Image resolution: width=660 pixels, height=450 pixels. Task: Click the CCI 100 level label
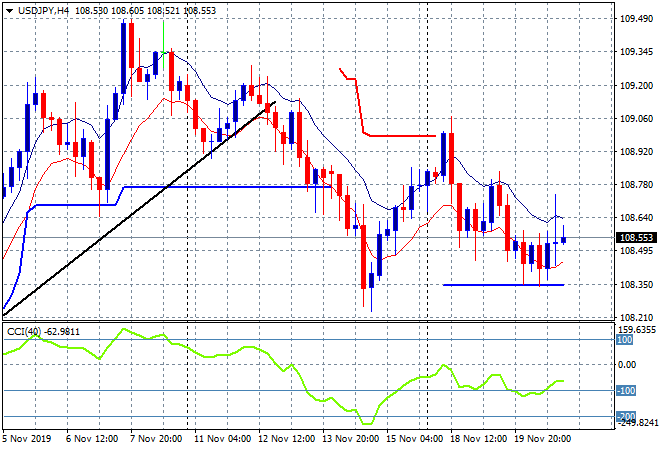(625, 340)
